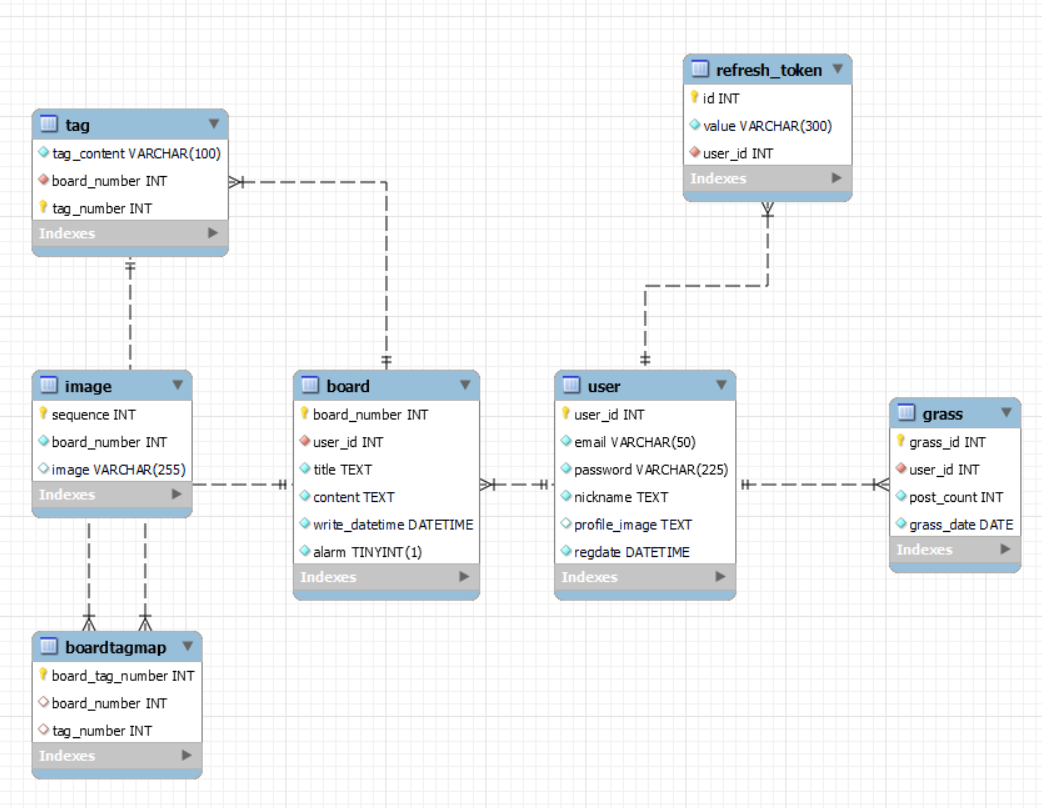
Task: Select the grass table title
Action: [x=942, y=414]
